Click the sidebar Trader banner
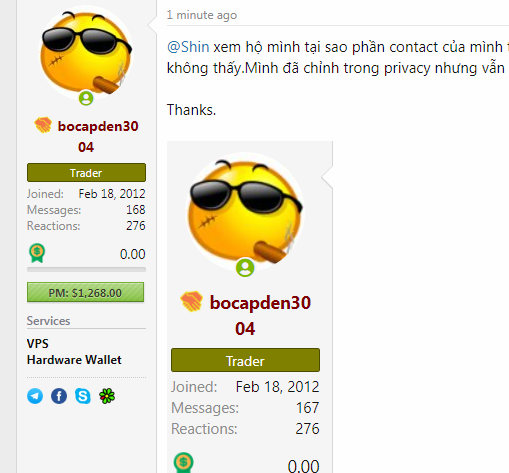The width and height of the screenshot is (509, 473). pos(86,173)
